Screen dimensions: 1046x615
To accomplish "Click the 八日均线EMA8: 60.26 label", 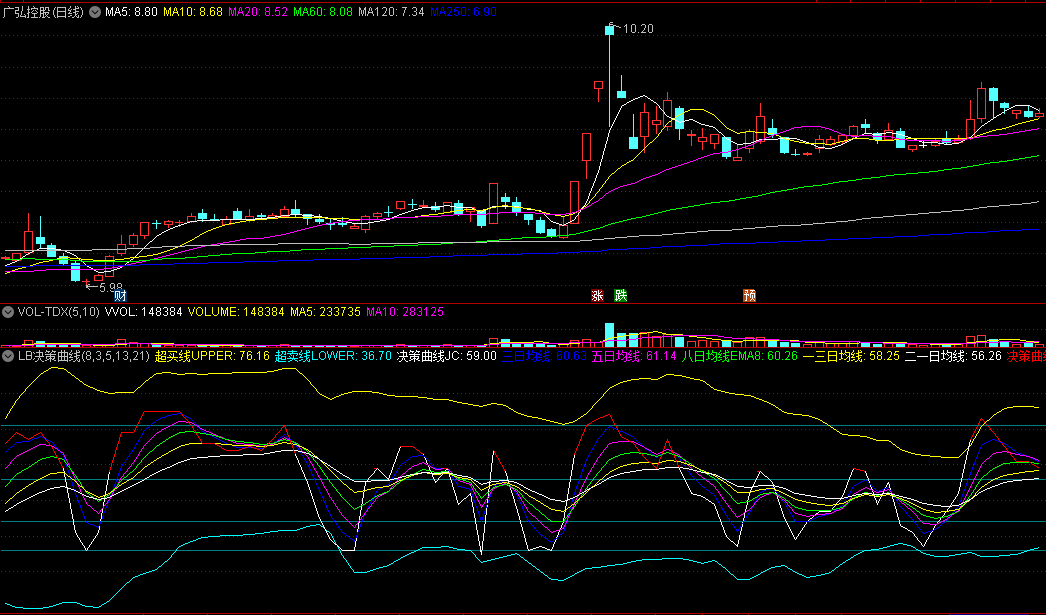I will pos(740,356).
